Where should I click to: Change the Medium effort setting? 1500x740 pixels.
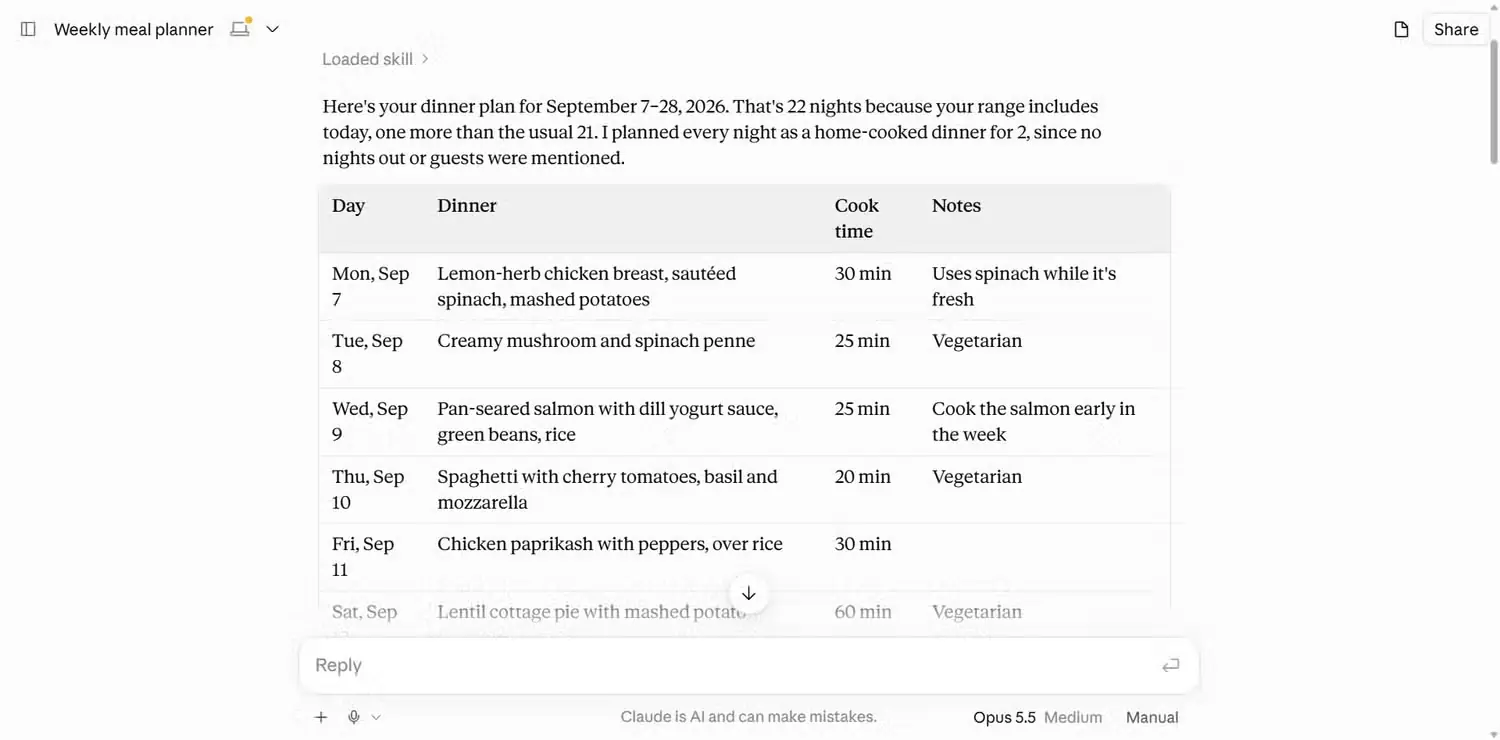(x=1073, y=717)
